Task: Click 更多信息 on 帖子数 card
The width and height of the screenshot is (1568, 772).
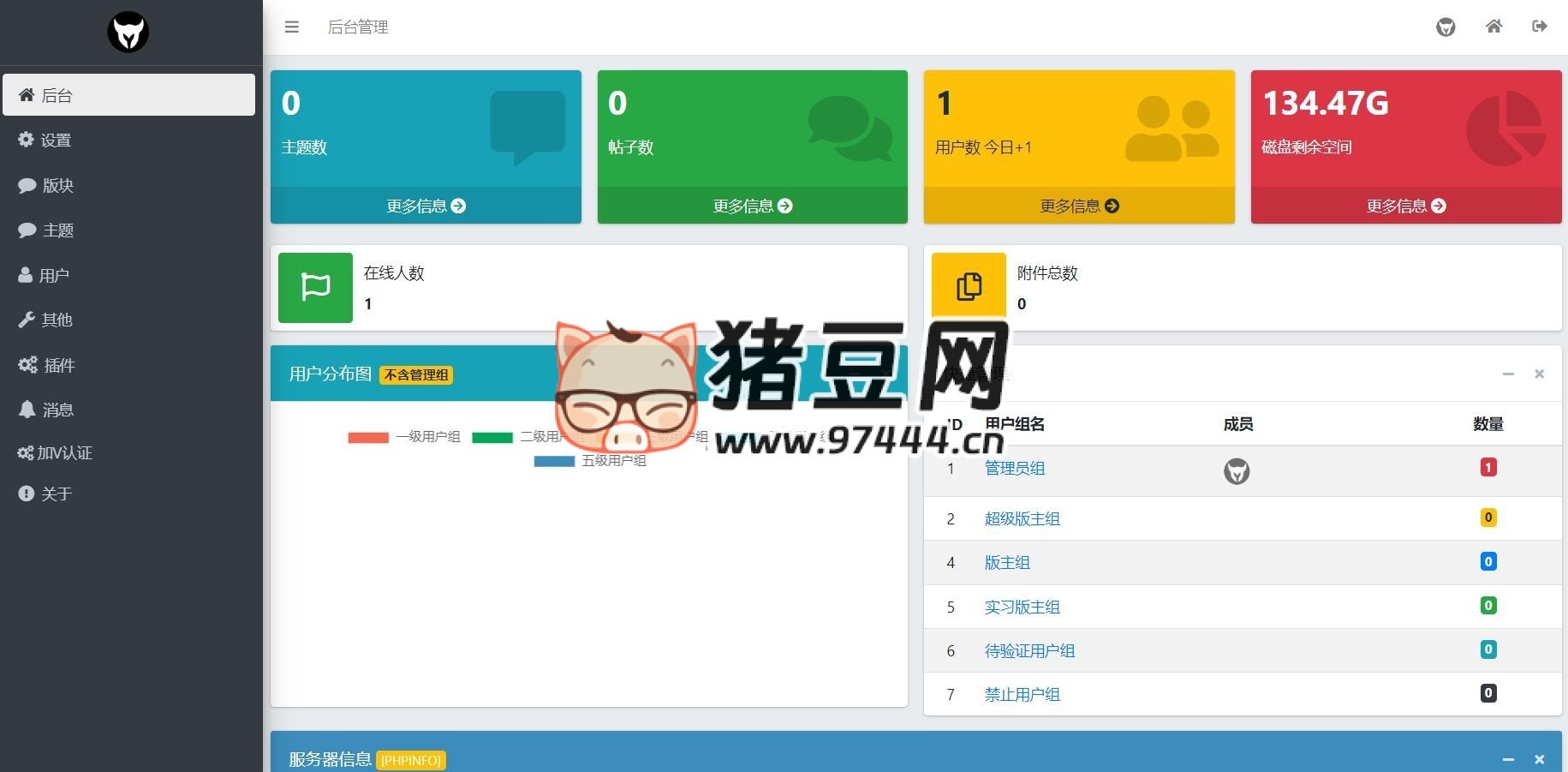Action: 753,206
